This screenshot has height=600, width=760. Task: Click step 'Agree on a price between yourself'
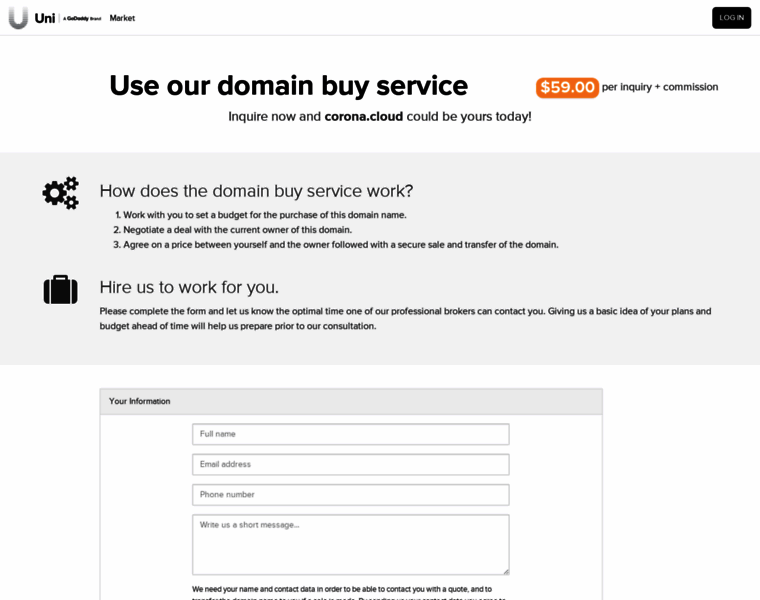[341, 245]
